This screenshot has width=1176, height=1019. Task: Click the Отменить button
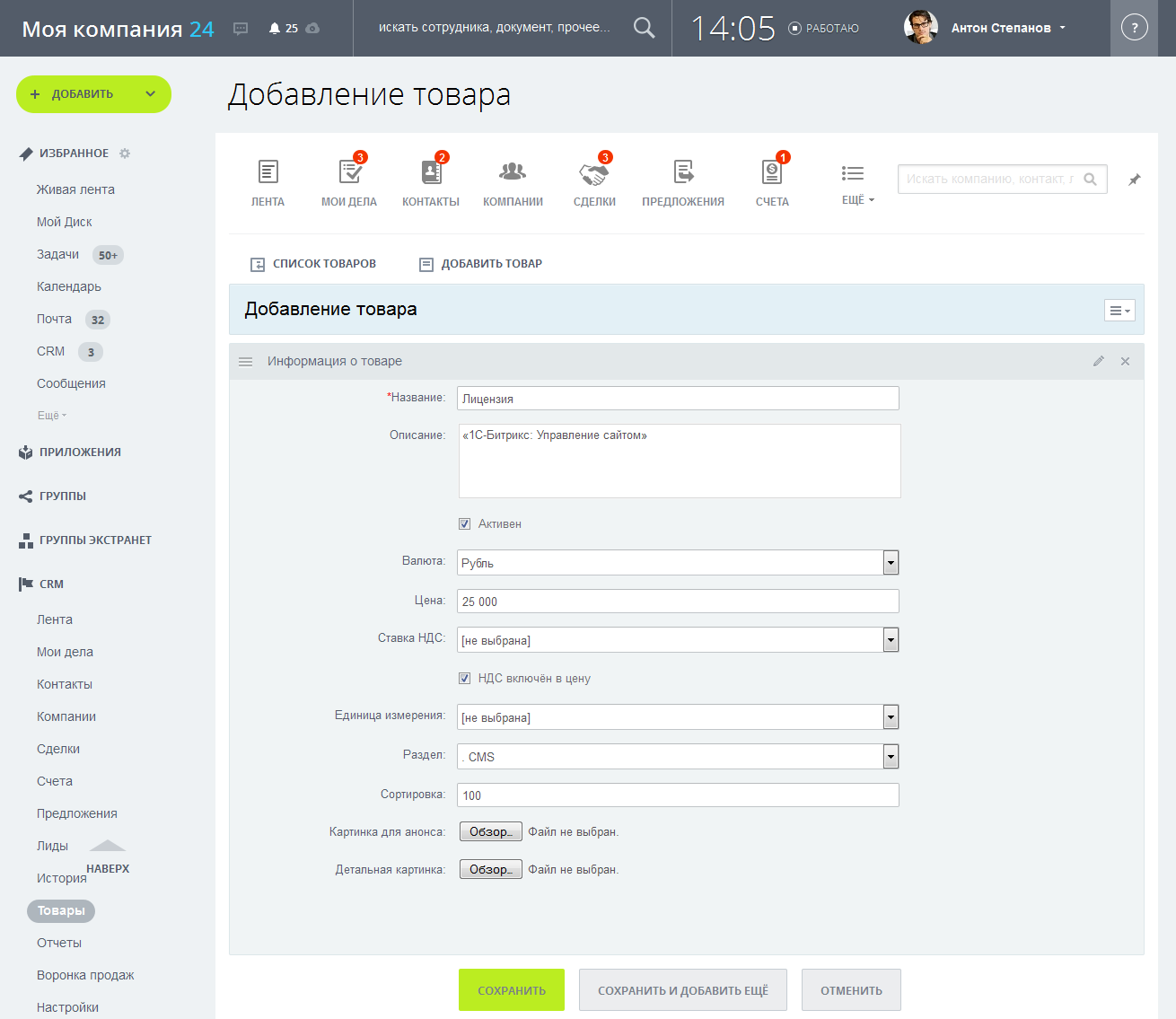851,990
